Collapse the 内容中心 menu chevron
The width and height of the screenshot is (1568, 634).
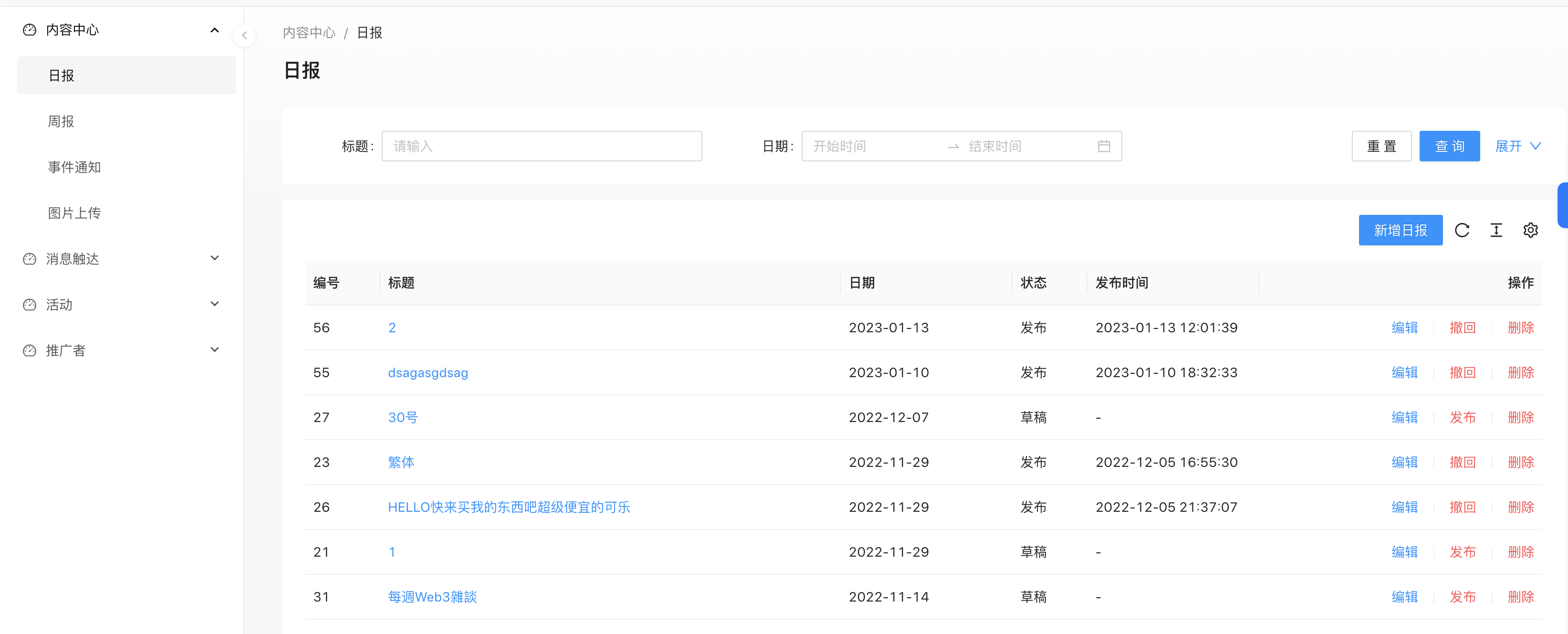coord(214,30)
